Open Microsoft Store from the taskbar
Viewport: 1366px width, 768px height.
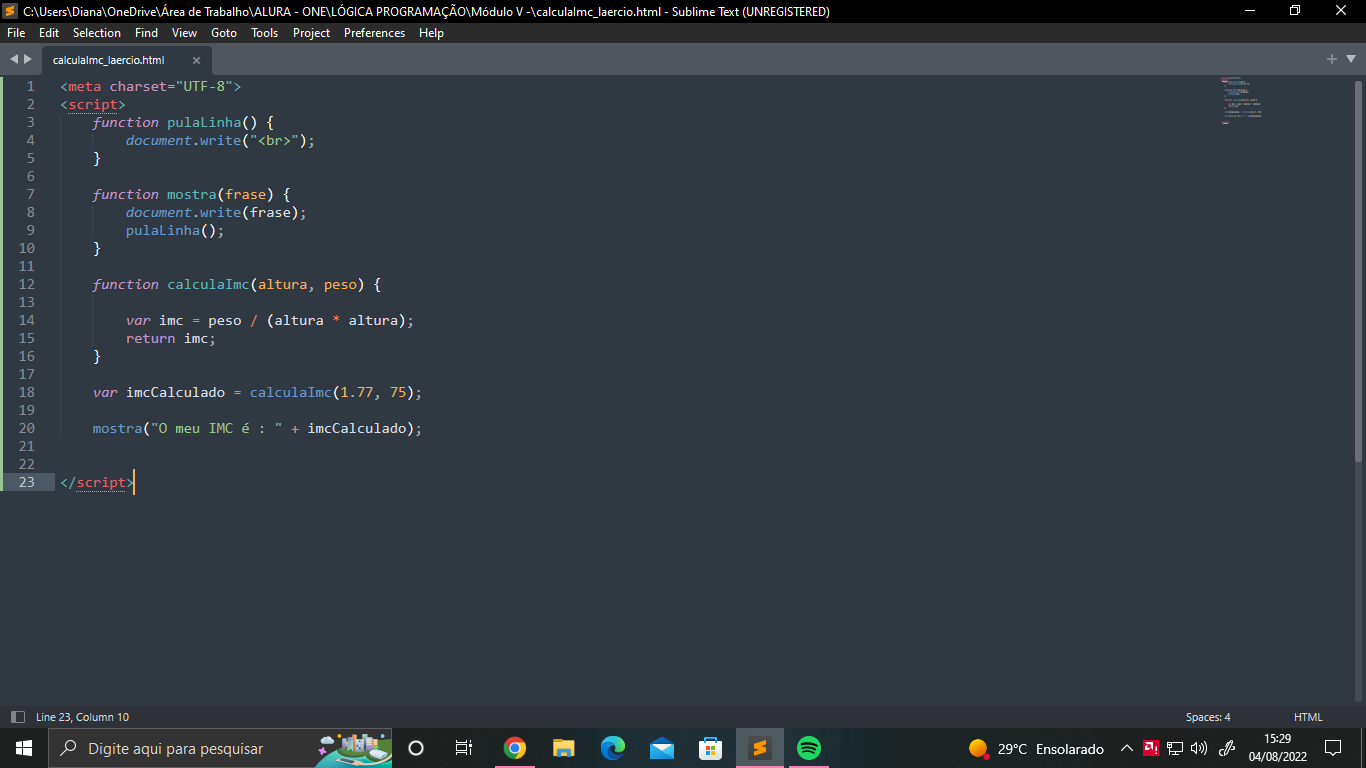[711, 748]
